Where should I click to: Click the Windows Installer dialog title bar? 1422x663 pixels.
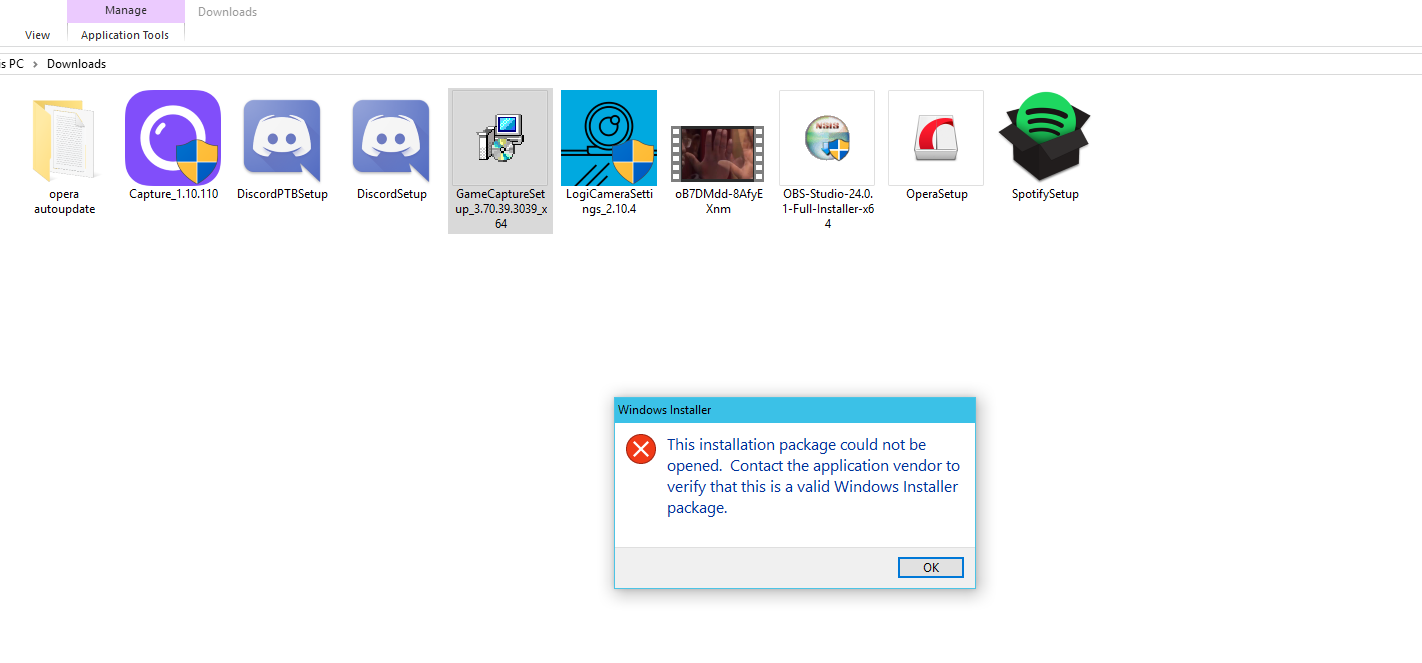794,410
